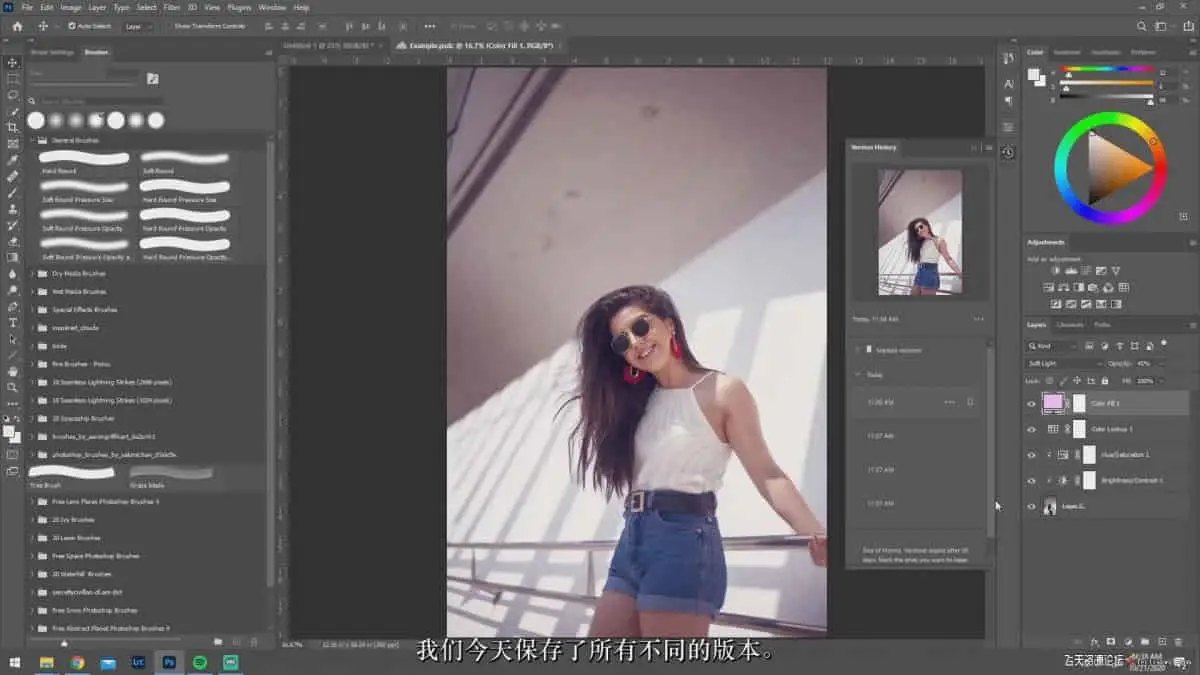Enable the Auto-Select checkbox
1200x675 pixels.
(x=71, y=26)
